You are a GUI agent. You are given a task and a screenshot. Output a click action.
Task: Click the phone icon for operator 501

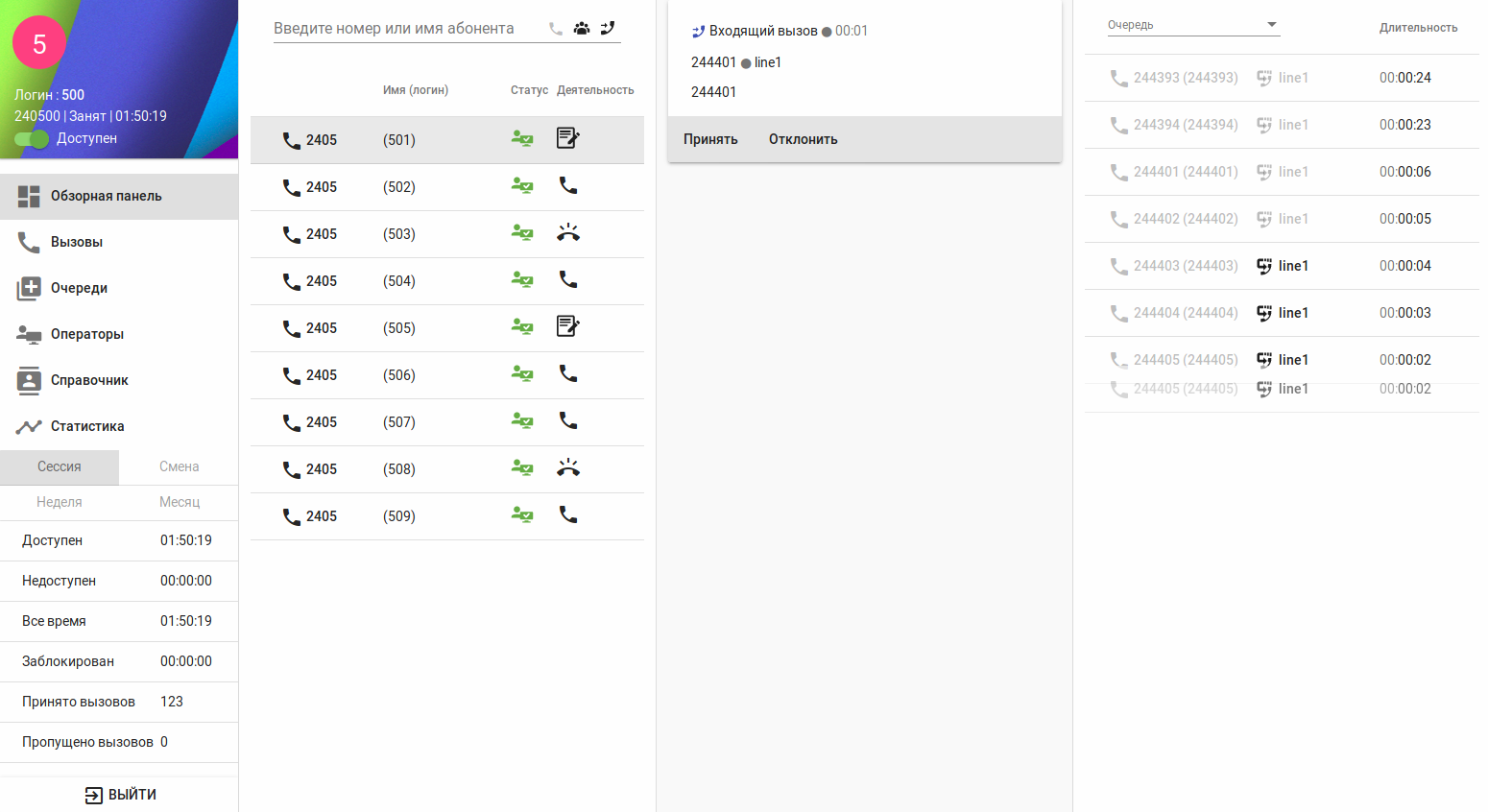click(x=292, y=140)
